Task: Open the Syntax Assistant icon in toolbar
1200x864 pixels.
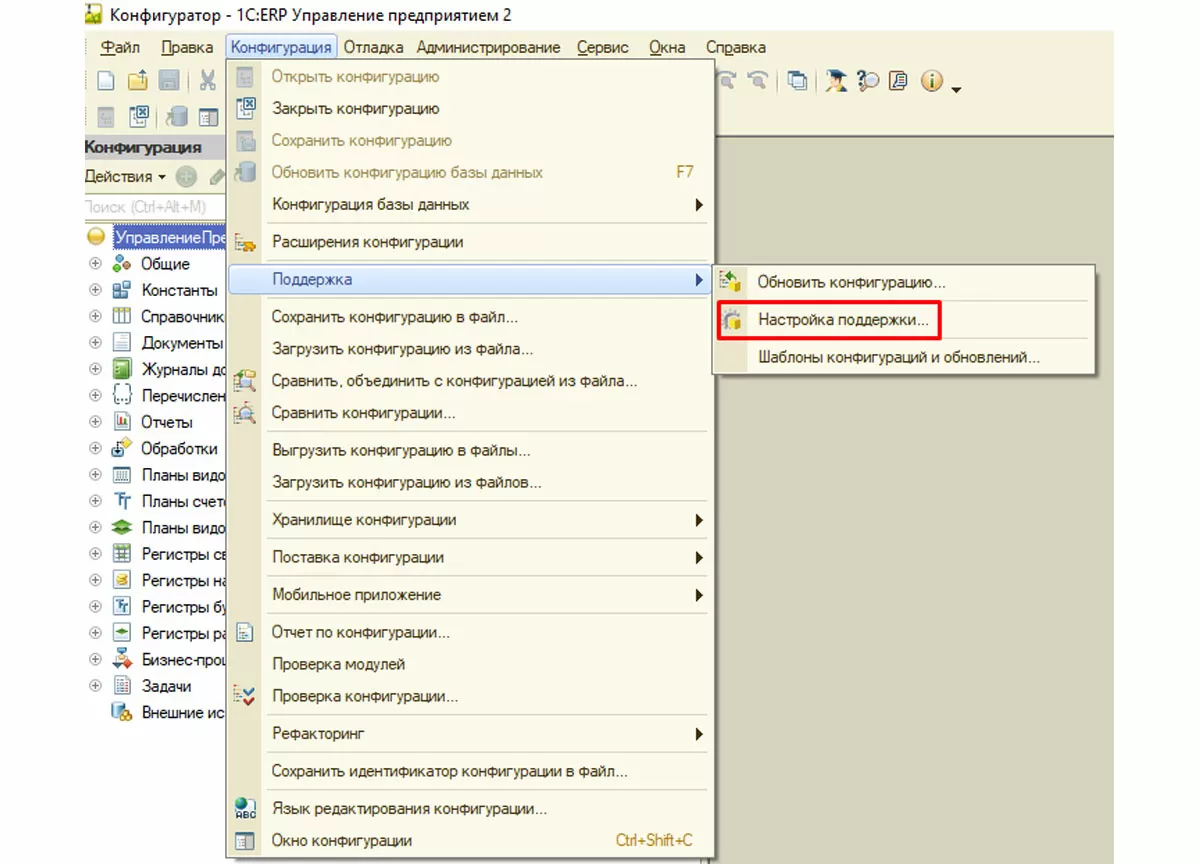Action: click(x=836, y=81)
